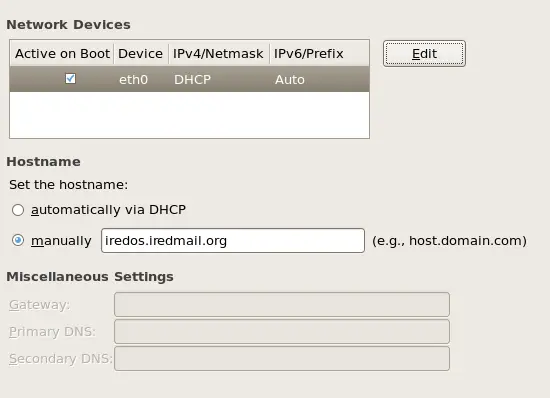The image size is (550, 398).
Task: Click the eth0 device name cell
Action: [133, 80]
